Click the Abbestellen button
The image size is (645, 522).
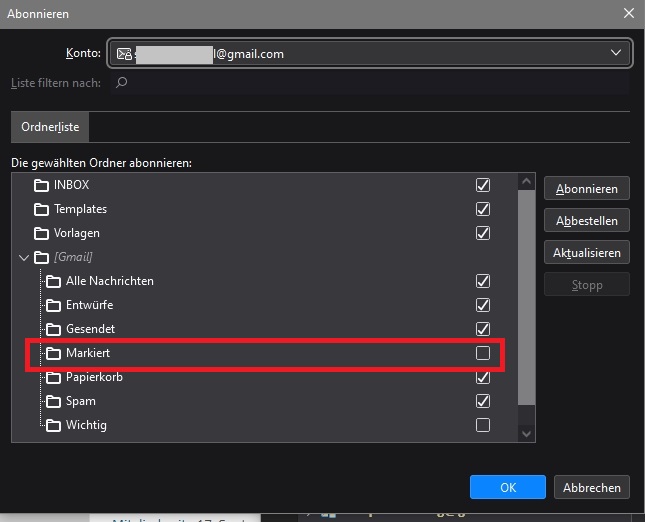click(x=587, y=220)
